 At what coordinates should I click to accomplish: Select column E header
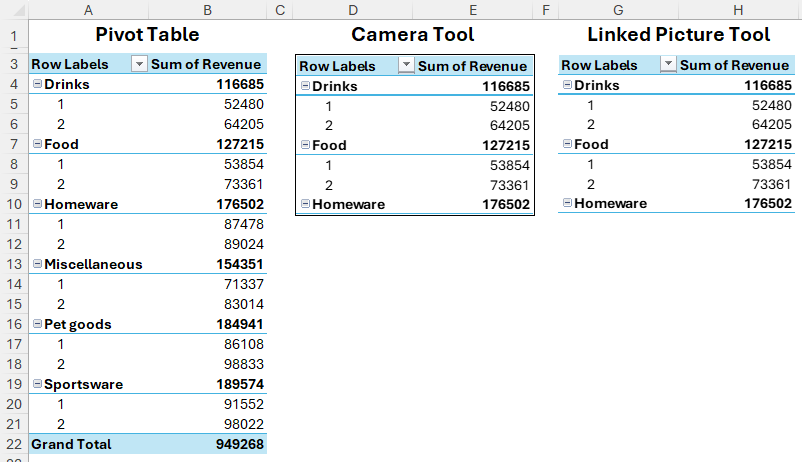click(473, 10)
